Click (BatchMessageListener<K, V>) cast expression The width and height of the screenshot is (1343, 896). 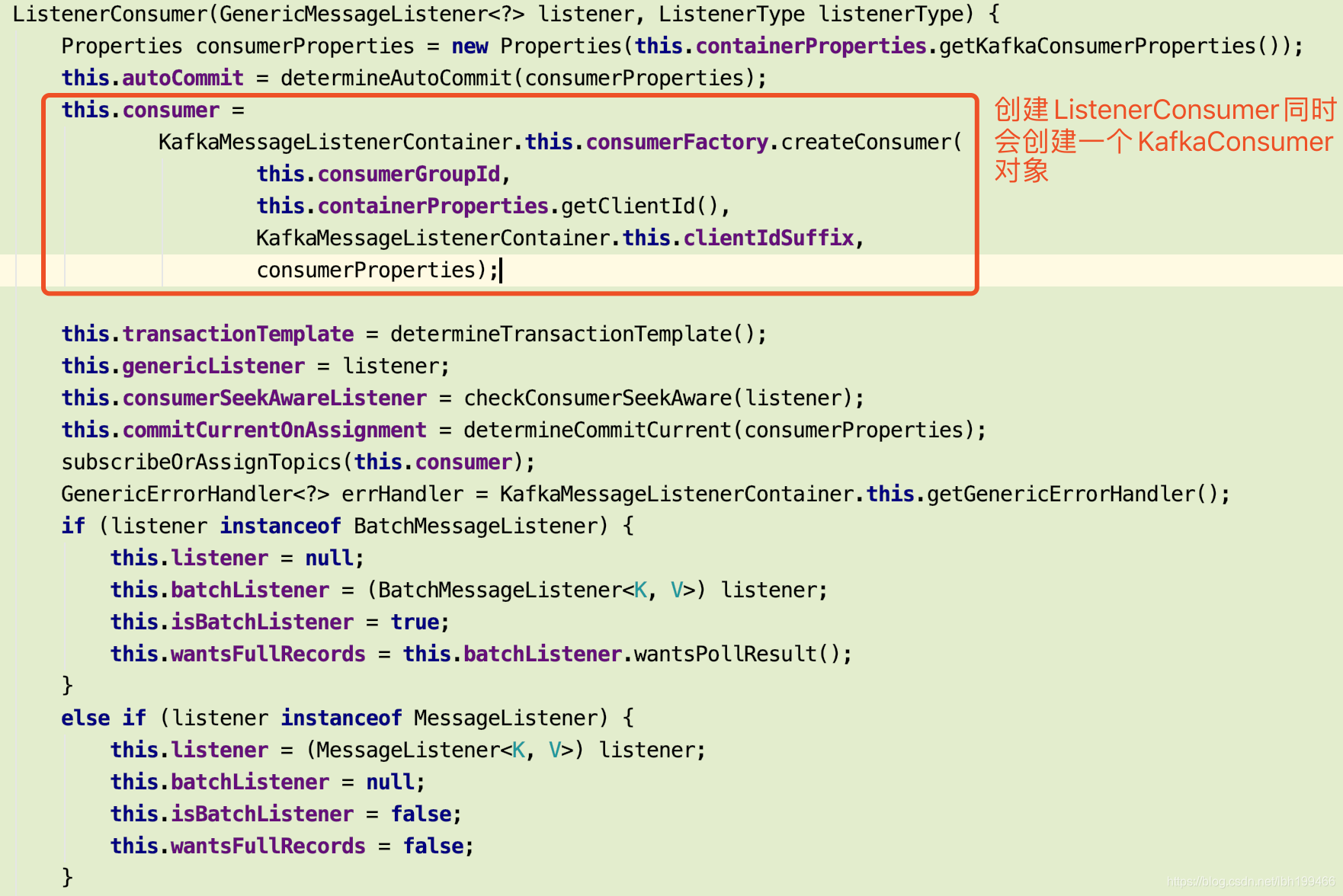[x=536, y=590]
